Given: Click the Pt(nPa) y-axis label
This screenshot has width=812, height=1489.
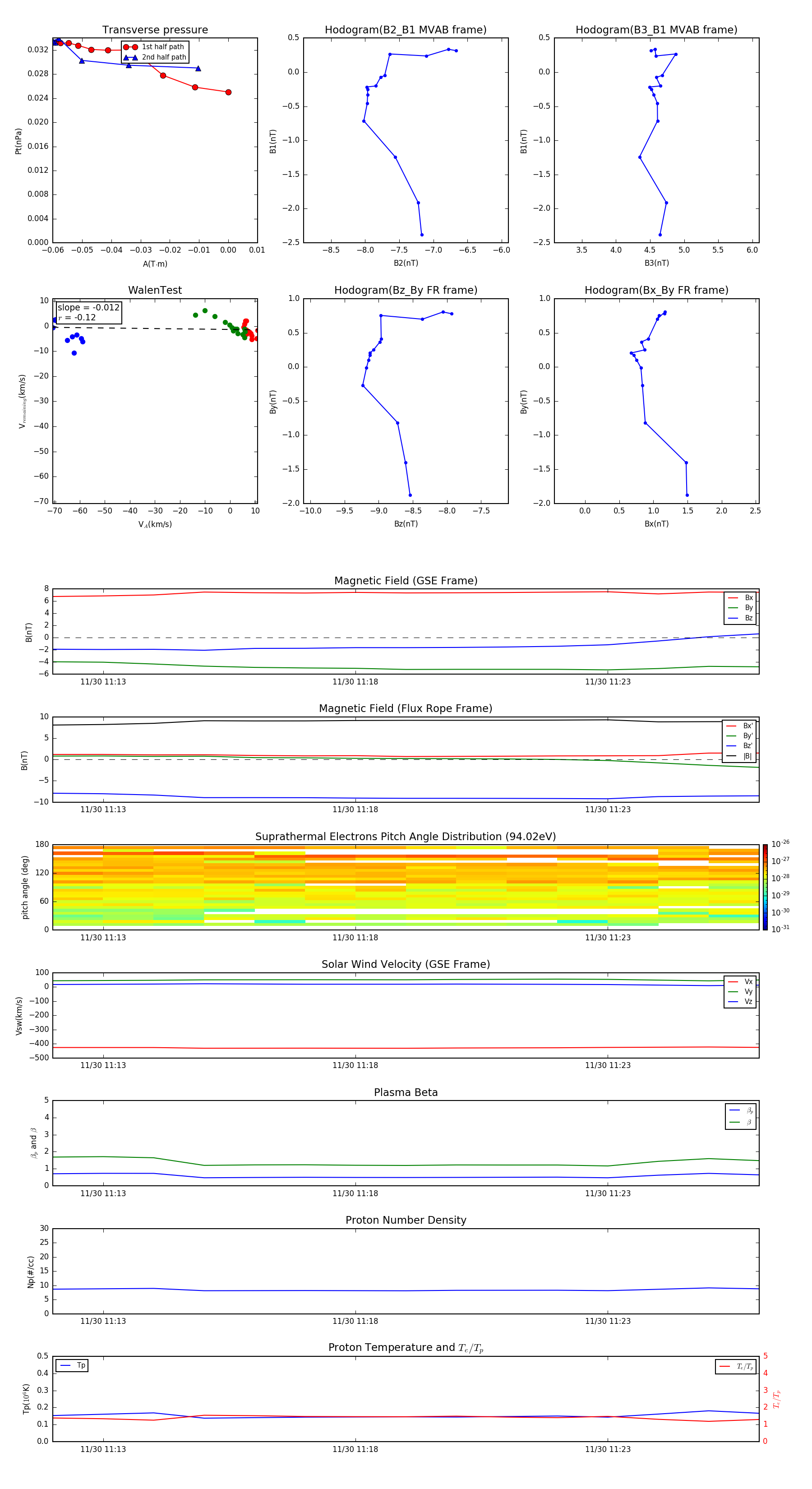Looking at the screenshot, I should point(18,140).
